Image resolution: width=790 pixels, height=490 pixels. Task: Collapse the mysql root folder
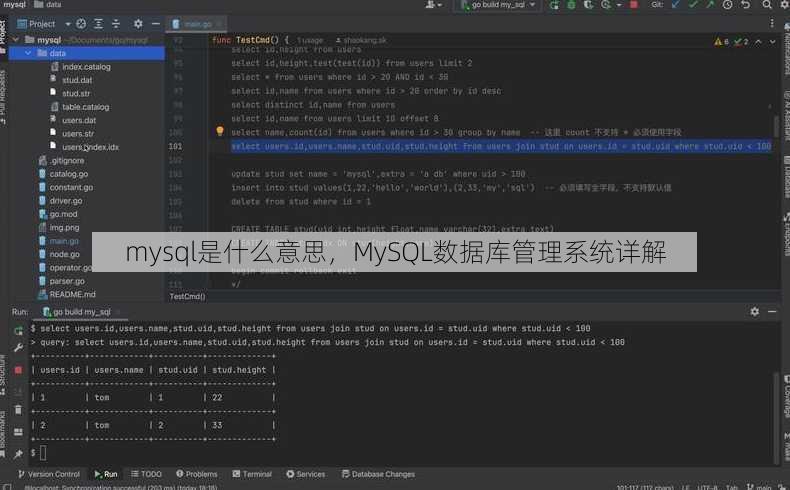coord(16,40)
